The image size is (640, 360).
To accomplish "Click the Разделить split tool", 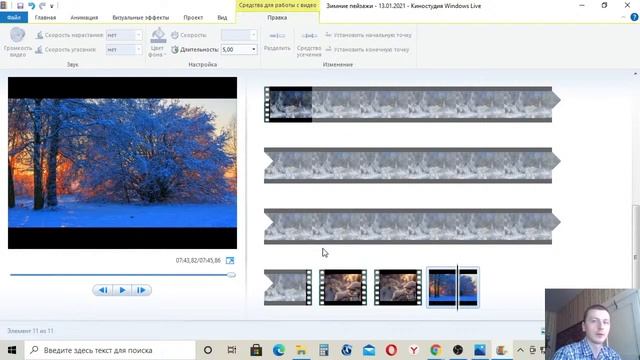I will click(277, 42).
